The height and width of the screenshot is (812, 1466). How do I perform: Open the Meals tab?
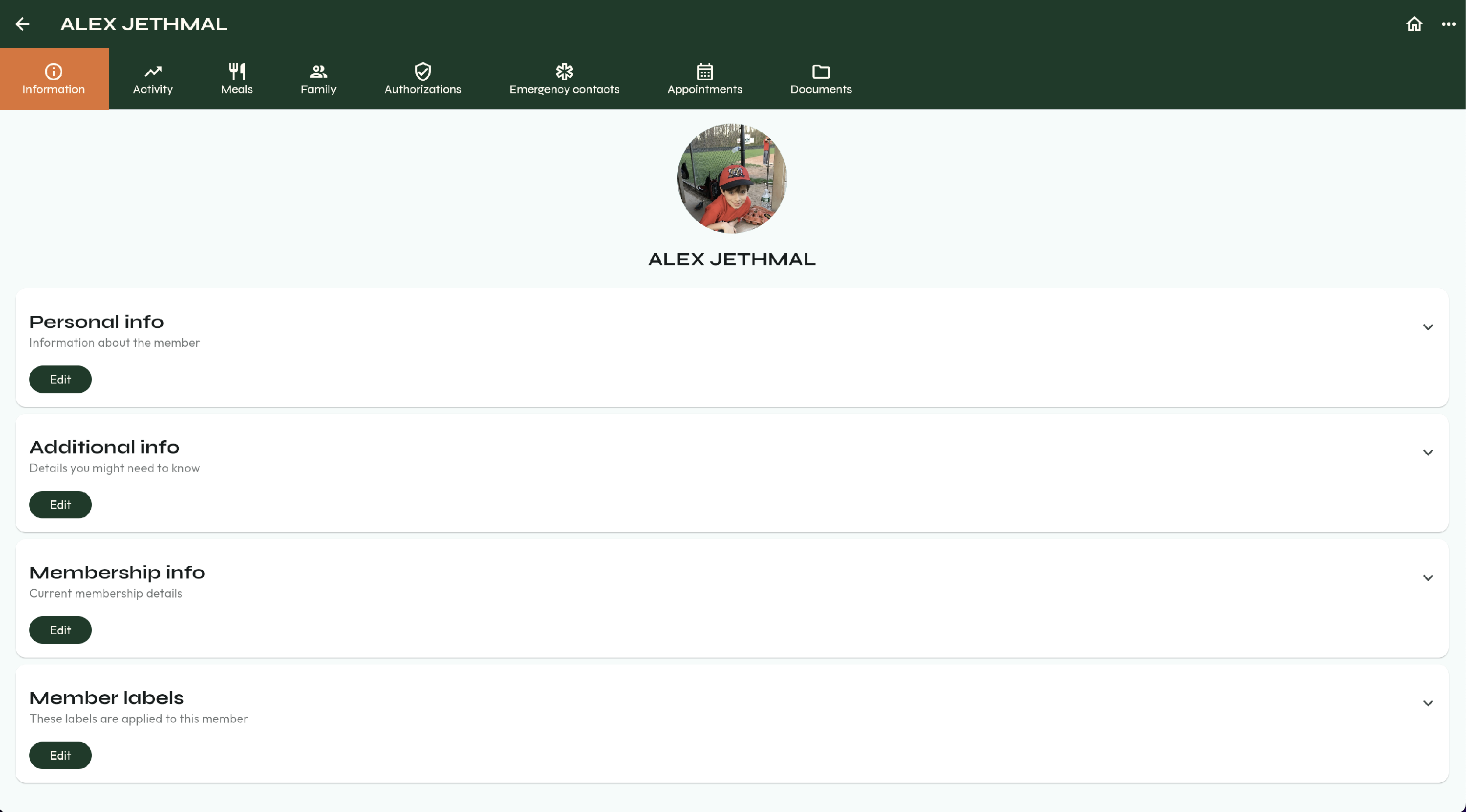pos(237,79)
